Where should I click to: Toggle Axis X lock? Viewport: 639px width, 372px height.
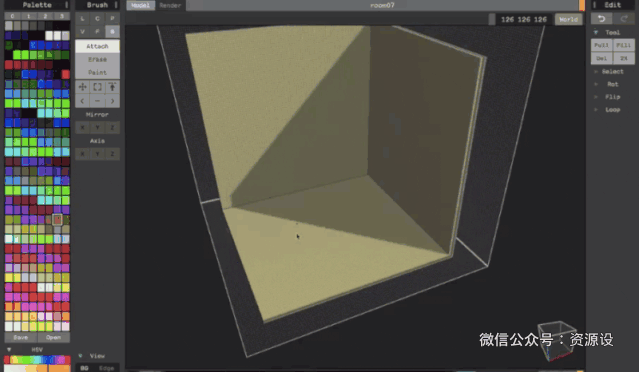pos(82,154)
